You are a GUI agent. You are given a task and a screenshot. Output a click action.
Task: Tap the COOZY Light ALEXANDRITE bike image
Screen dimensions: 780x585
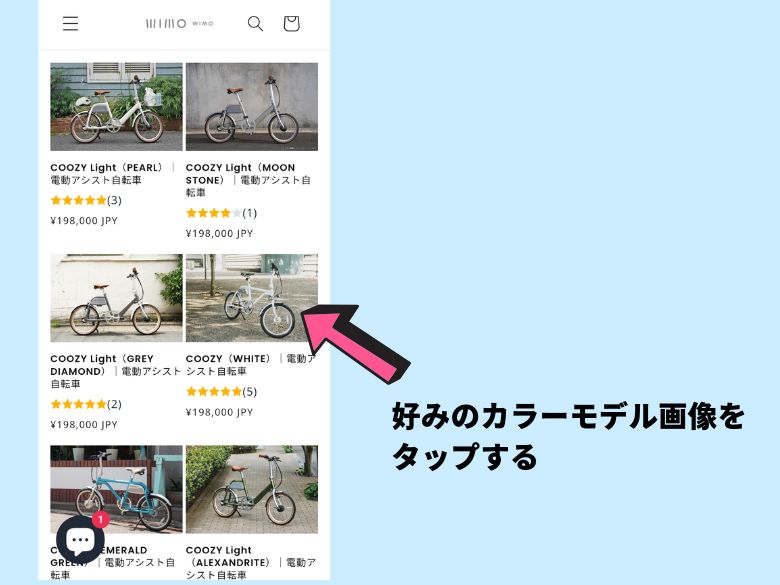[252, 489]
